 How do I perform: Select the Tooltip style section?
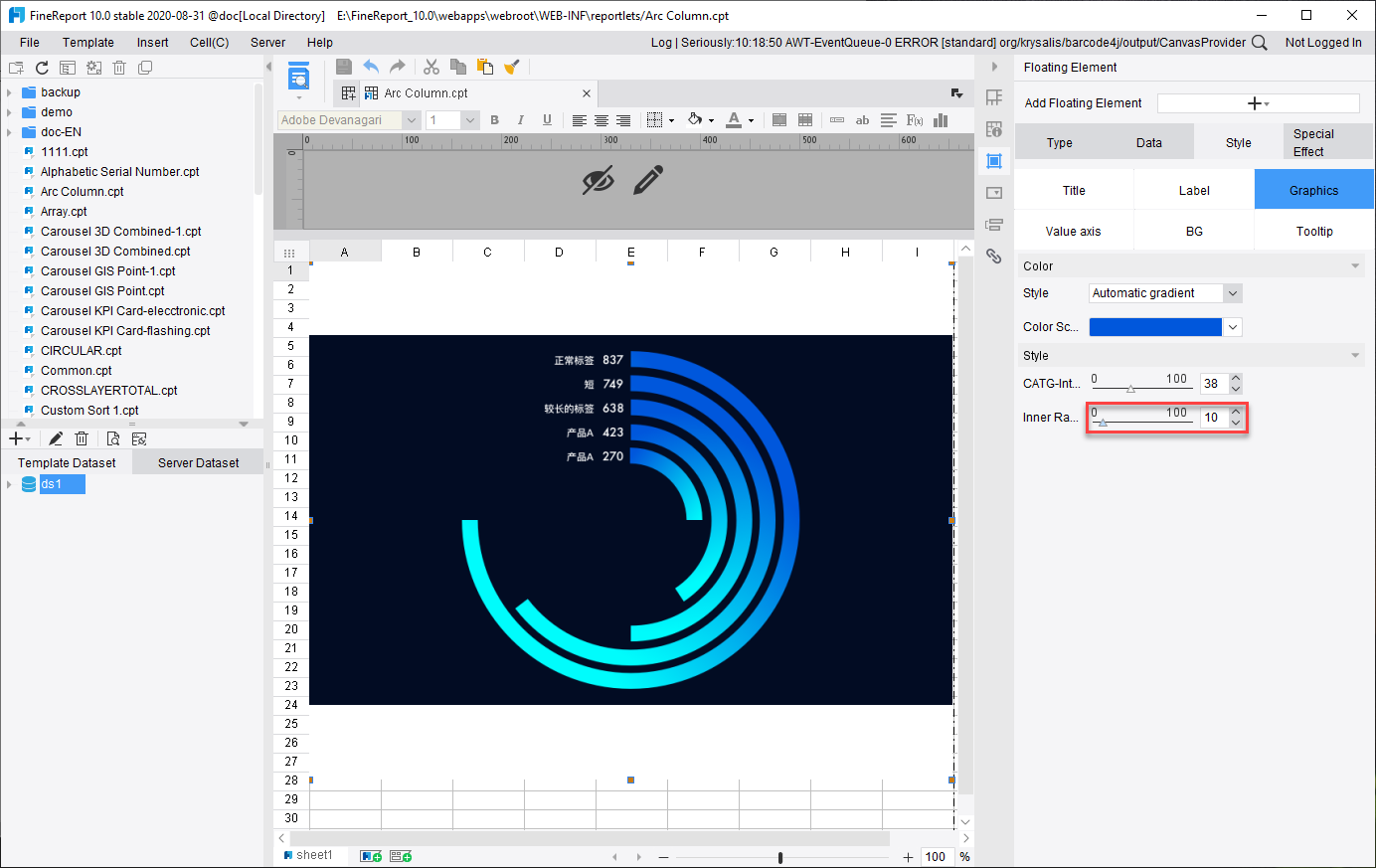[x=1313, y=232]
